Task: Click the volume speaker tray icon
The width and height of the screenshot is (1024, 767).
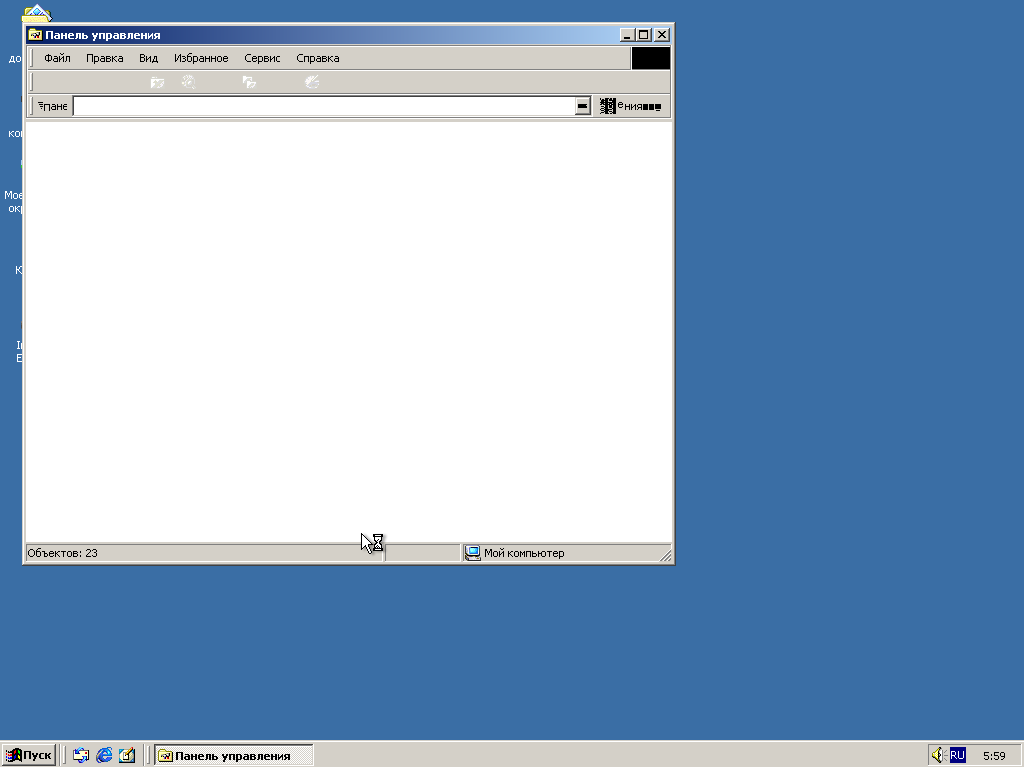Action: click(x=938, y=755)
